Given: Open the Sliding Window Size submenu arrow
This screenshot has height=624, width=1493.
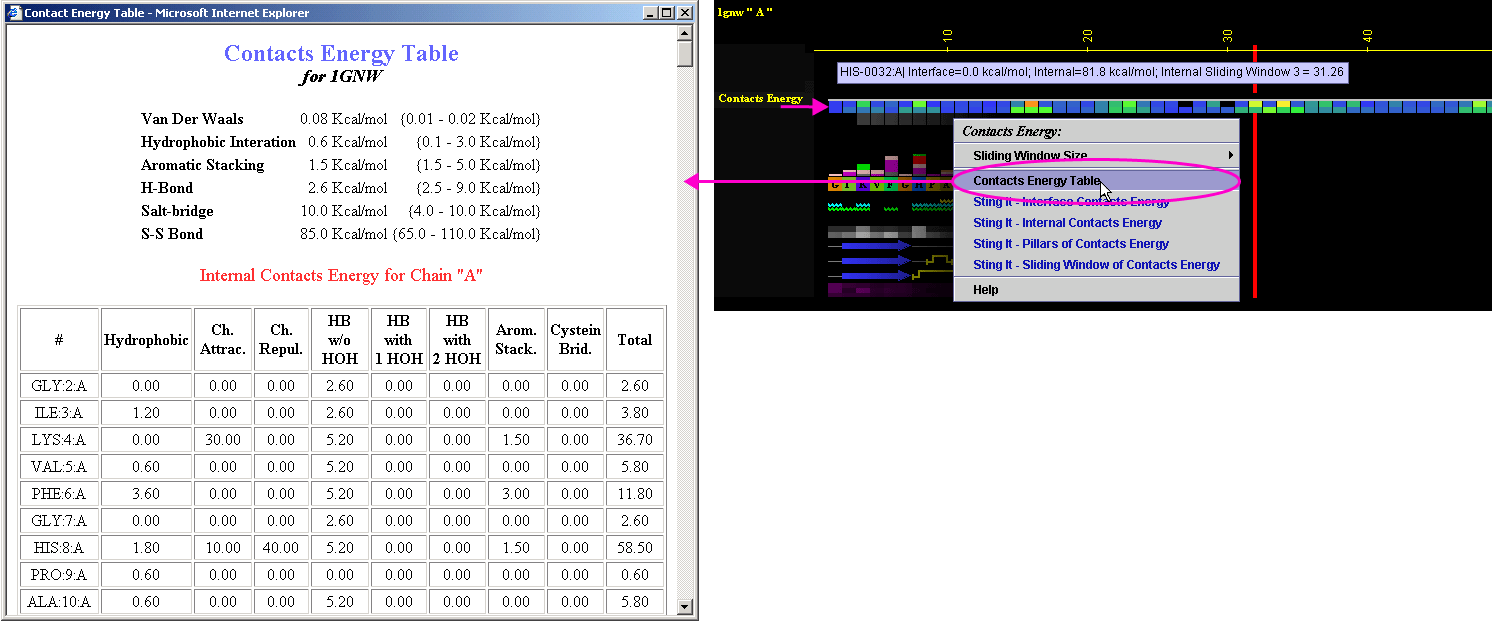Looking at the screenshot, I should (1231, 155).
